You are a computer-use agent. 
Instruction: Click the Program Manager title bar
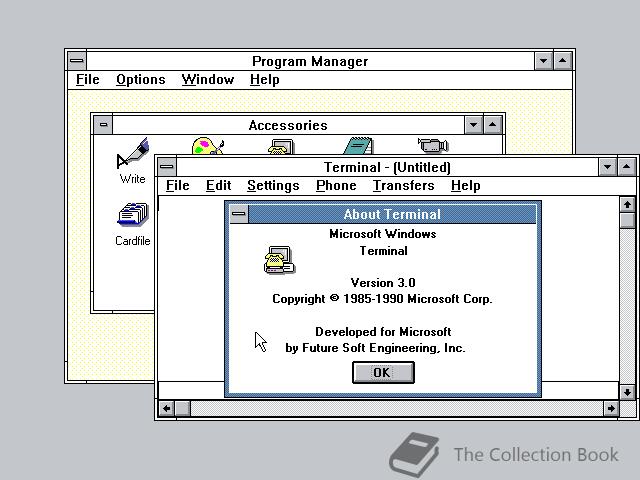pyautogui.click(x=310, y=61)
